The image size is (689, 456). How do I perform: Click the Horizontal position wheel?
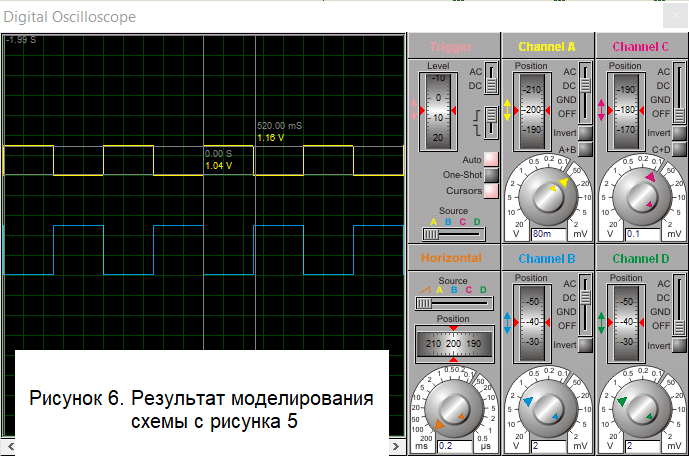(x=453, y=344)
